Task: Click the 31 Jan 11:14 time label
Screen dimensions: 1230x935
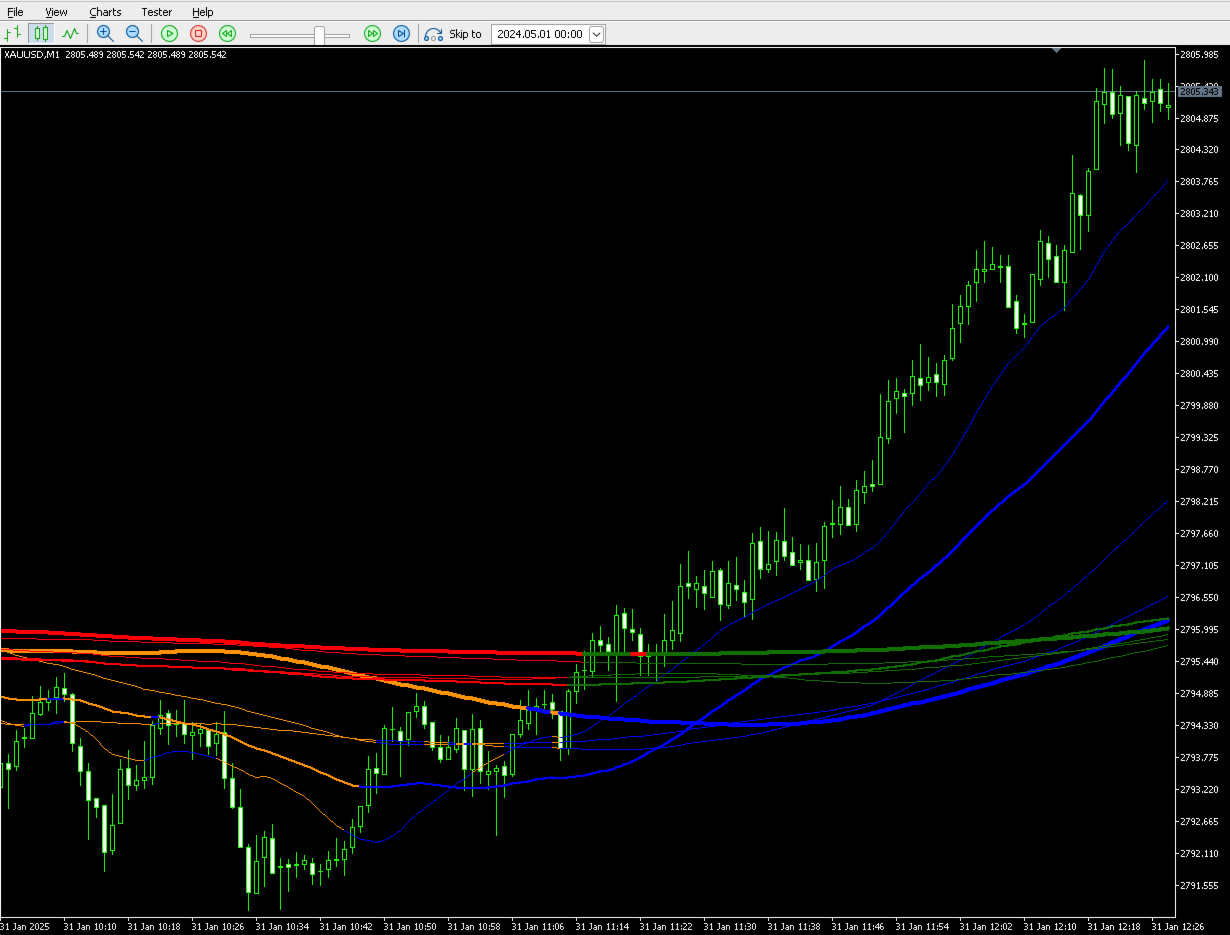Action: (x=602, y=927)
